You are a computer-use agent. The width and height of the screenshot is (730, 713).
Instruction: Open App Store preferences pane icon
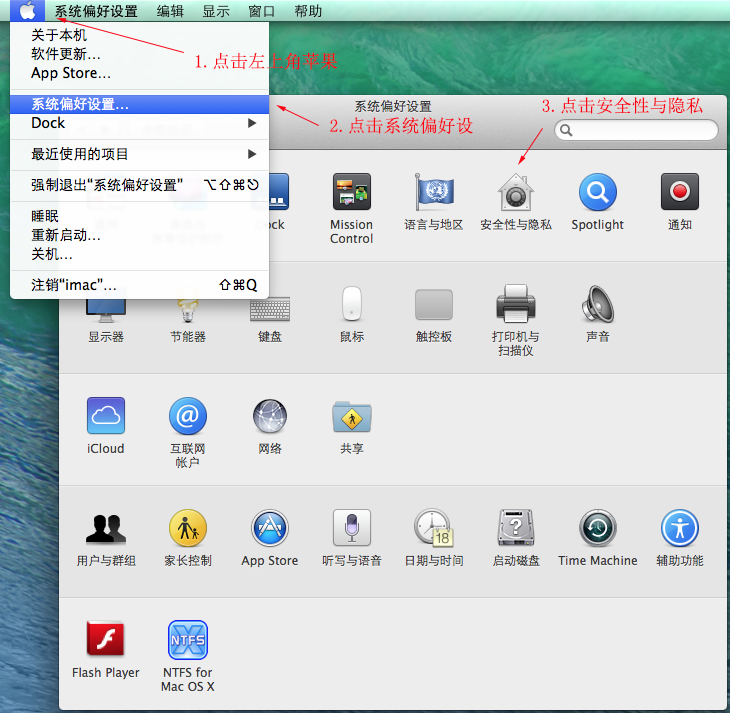pyautogui.click(x=270, y=528)
